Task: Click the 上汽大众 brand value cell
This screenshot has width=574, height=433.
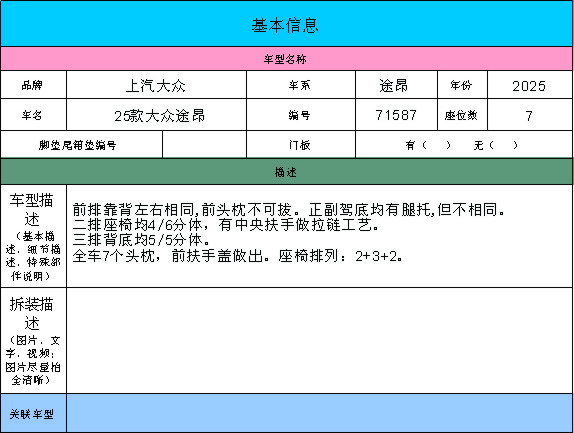Action: (x=156, y=85)
